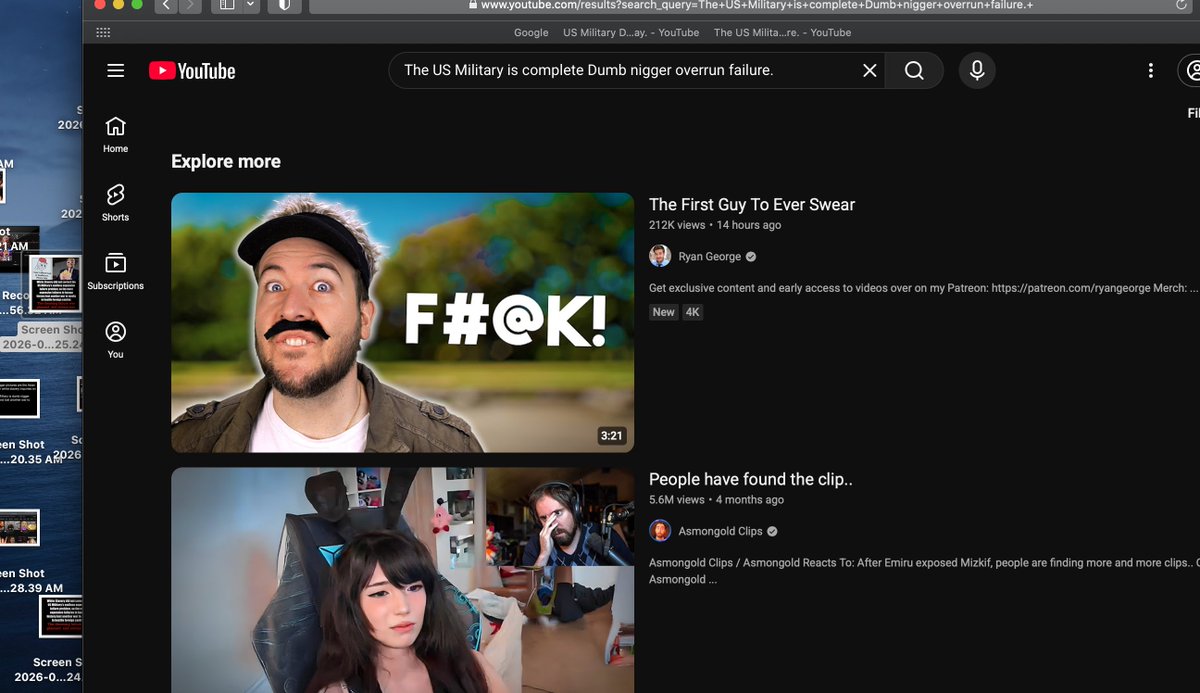Open the favorites grid icon in the bar
Viewport: 1200px width, 693px height.
click(x=103, y=32)
